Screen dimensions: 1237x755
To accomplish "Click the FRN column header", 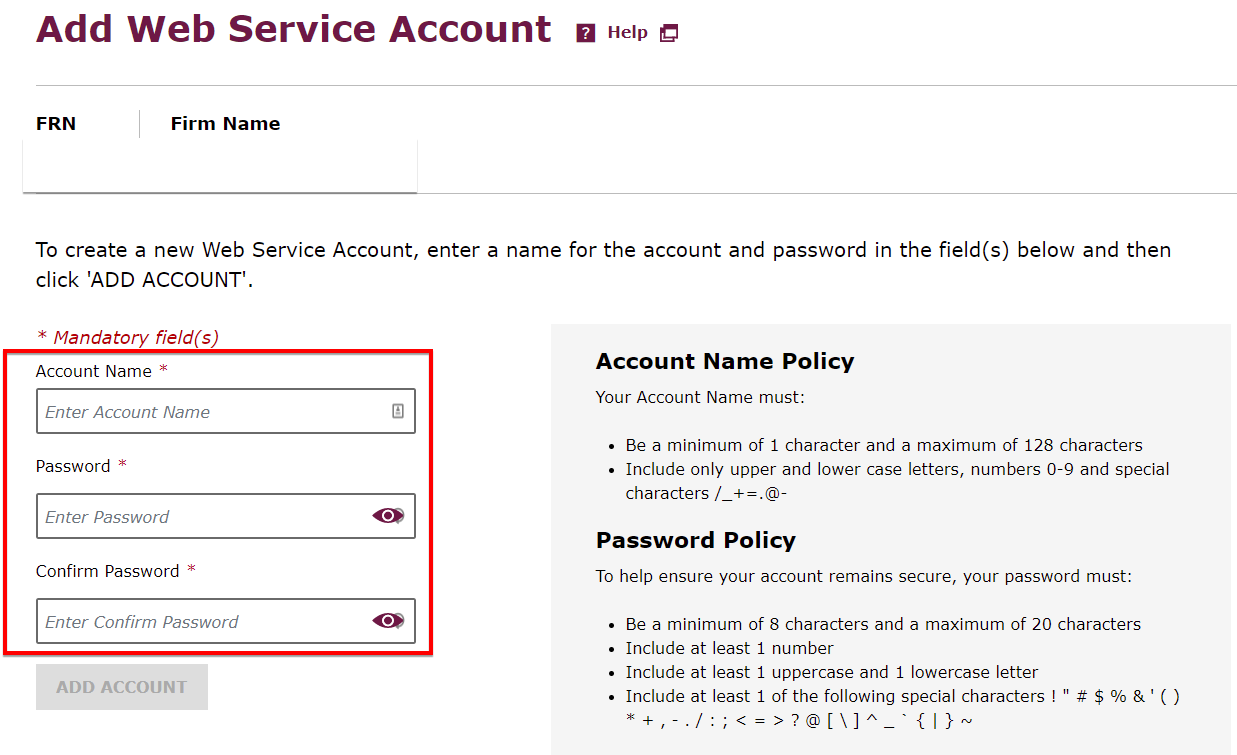I will click(x=56, y=124).
